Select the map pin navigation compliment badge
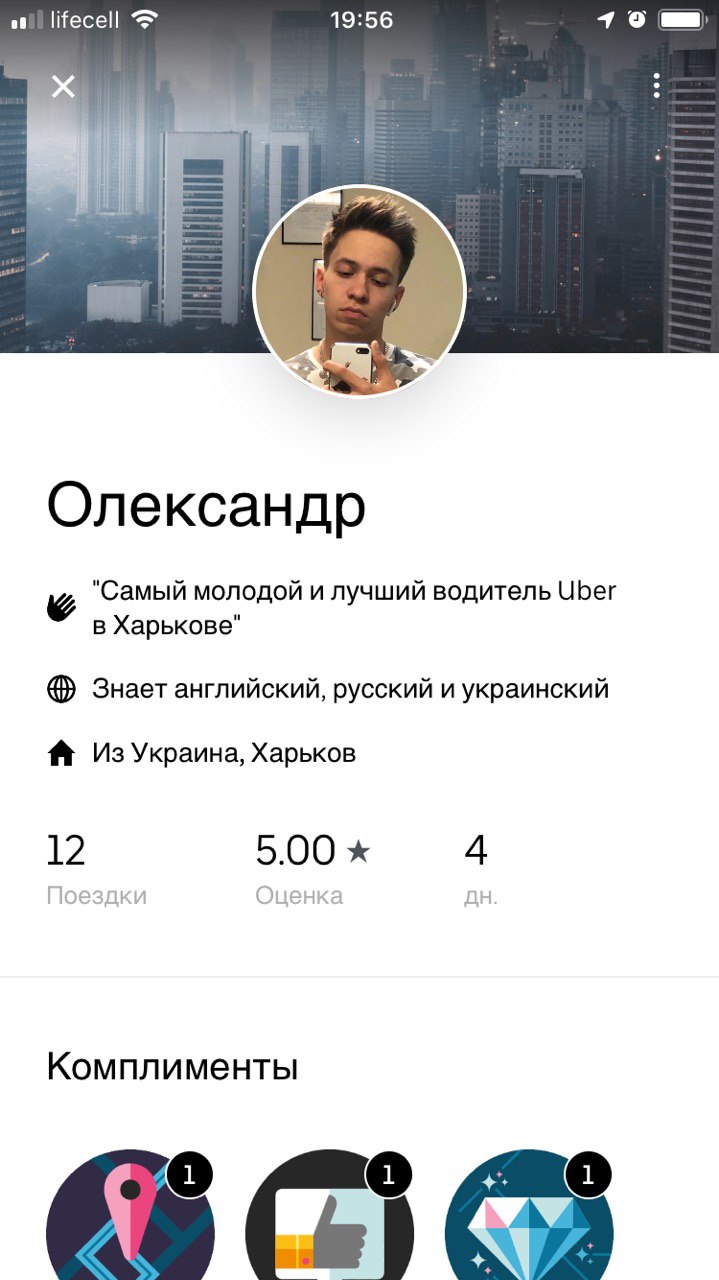Viewport: 719px width, 1280px height. (x=130, y=1215)
